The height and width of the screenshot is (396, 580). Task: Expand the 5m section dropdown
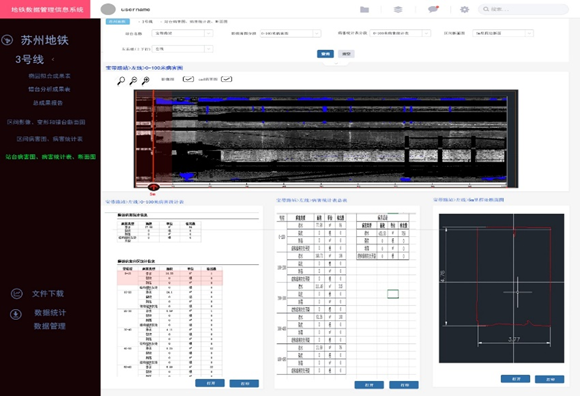coord(503,33)
